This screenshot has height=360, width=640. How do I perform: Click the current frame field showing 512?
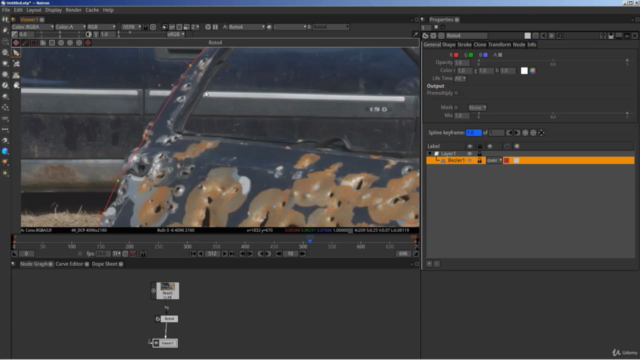pos(212,254)
